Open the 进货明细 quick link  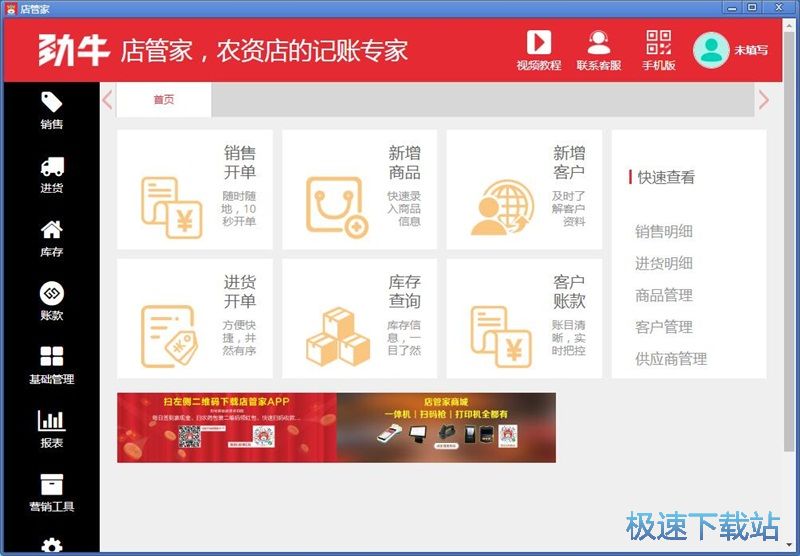[664, 263]
